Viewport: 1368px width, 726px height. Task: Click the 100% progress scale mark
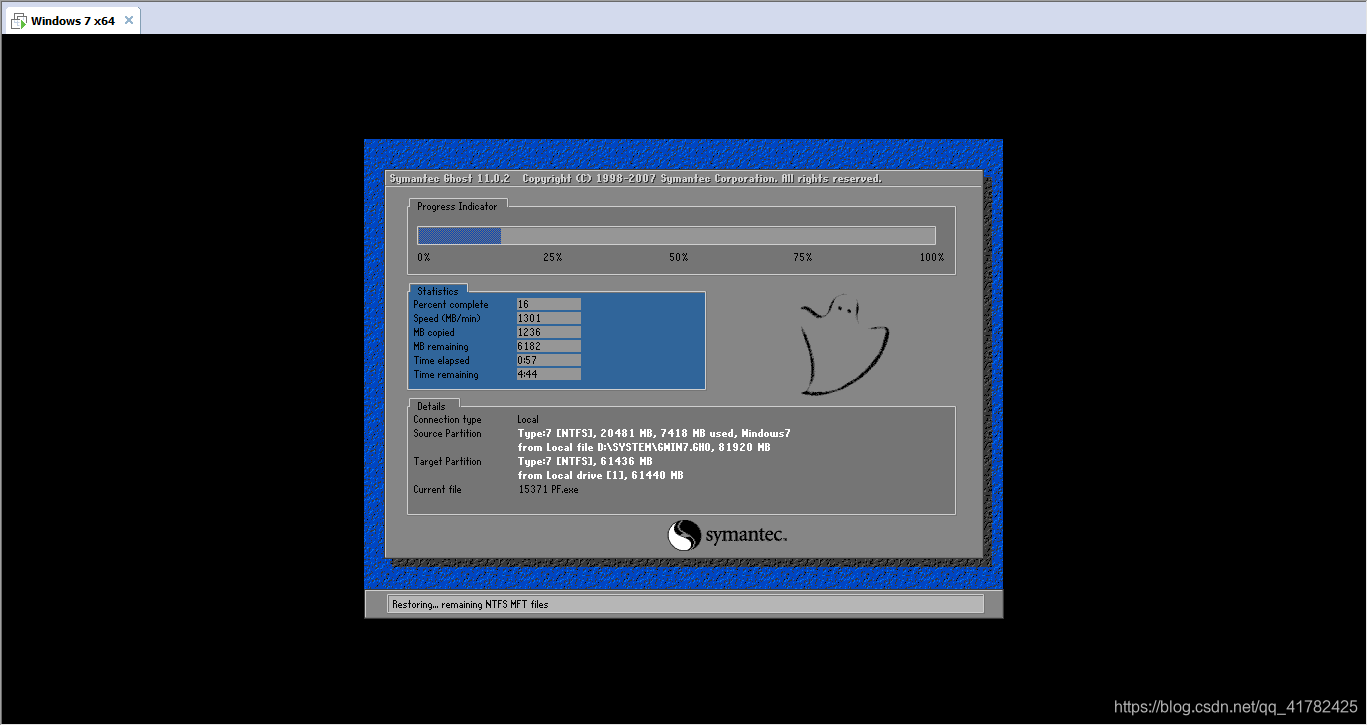(x=932, y=257)
